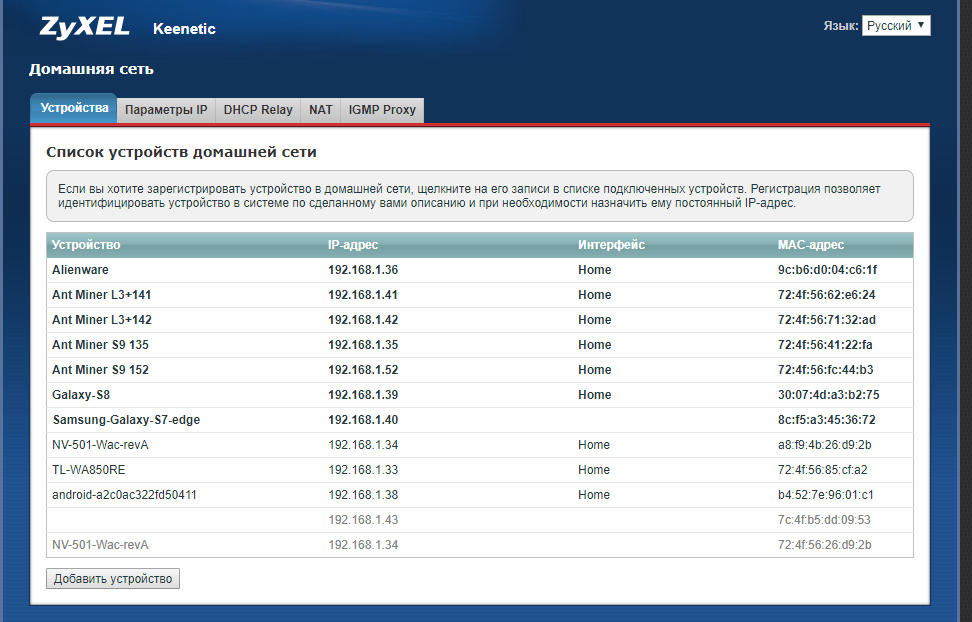Open the TL-WA850RE device entry
The height and width of the screenshot is (622, 972).
click(x=89, y=469)
